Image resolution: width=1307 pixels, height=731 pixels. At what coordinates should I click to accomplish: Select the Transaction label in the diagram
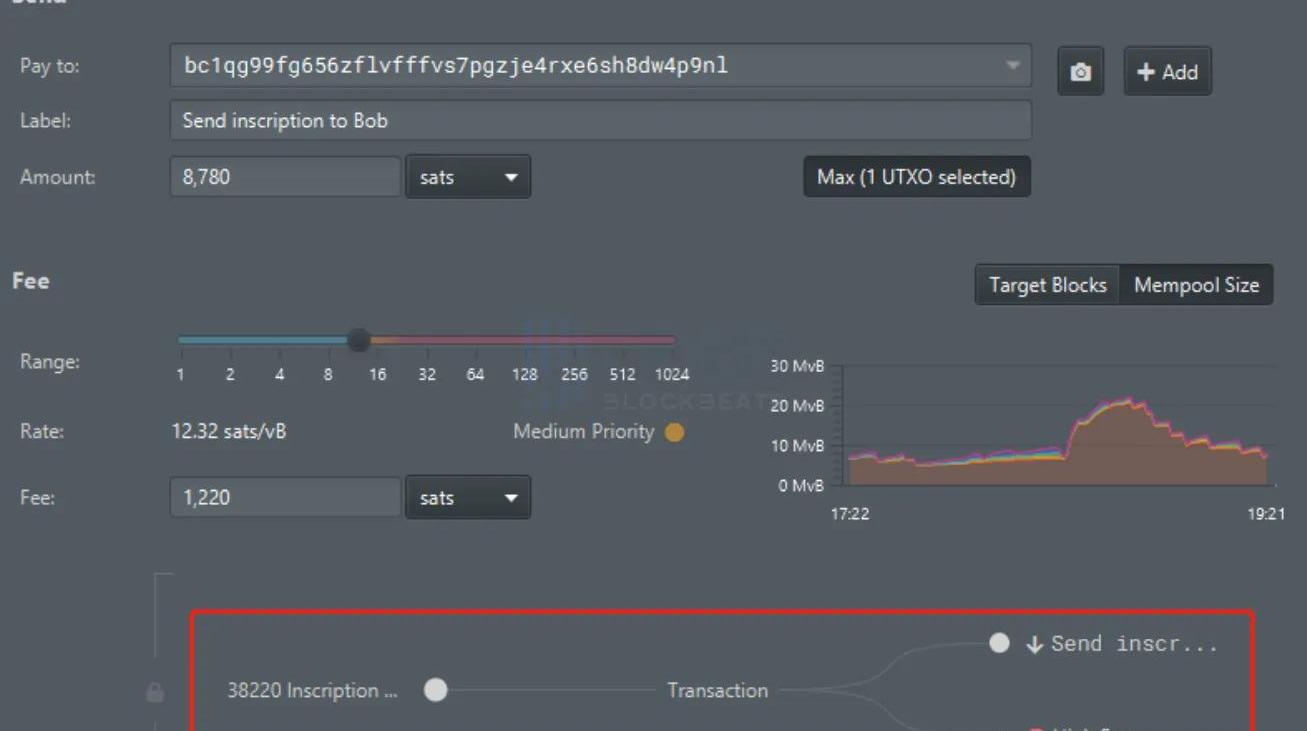pos(717,690)
